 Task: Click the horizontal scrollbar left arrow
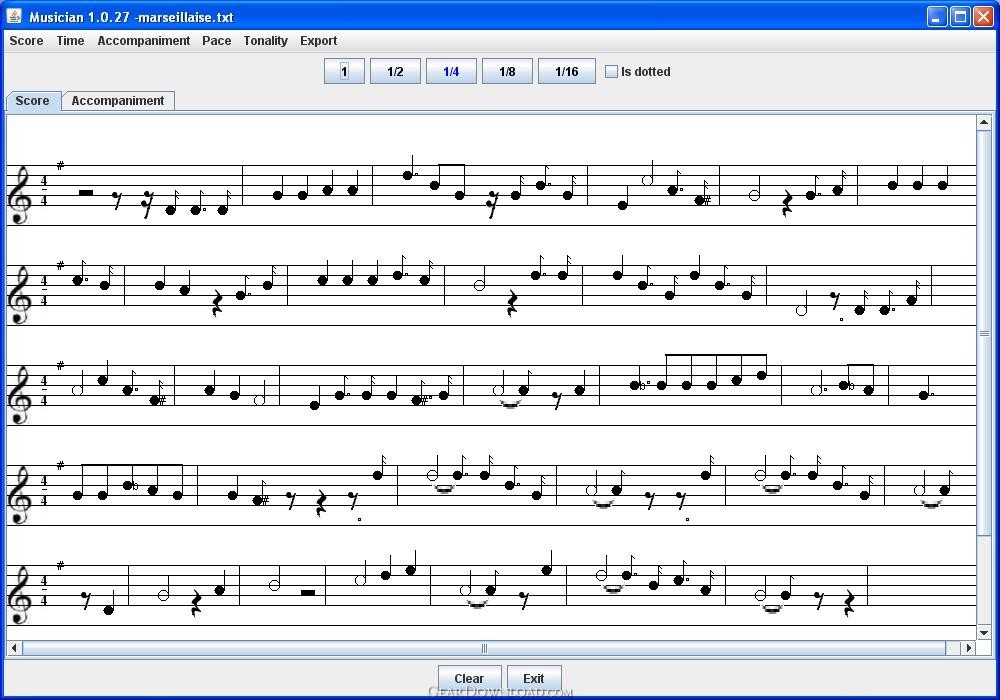click(13, 648)
